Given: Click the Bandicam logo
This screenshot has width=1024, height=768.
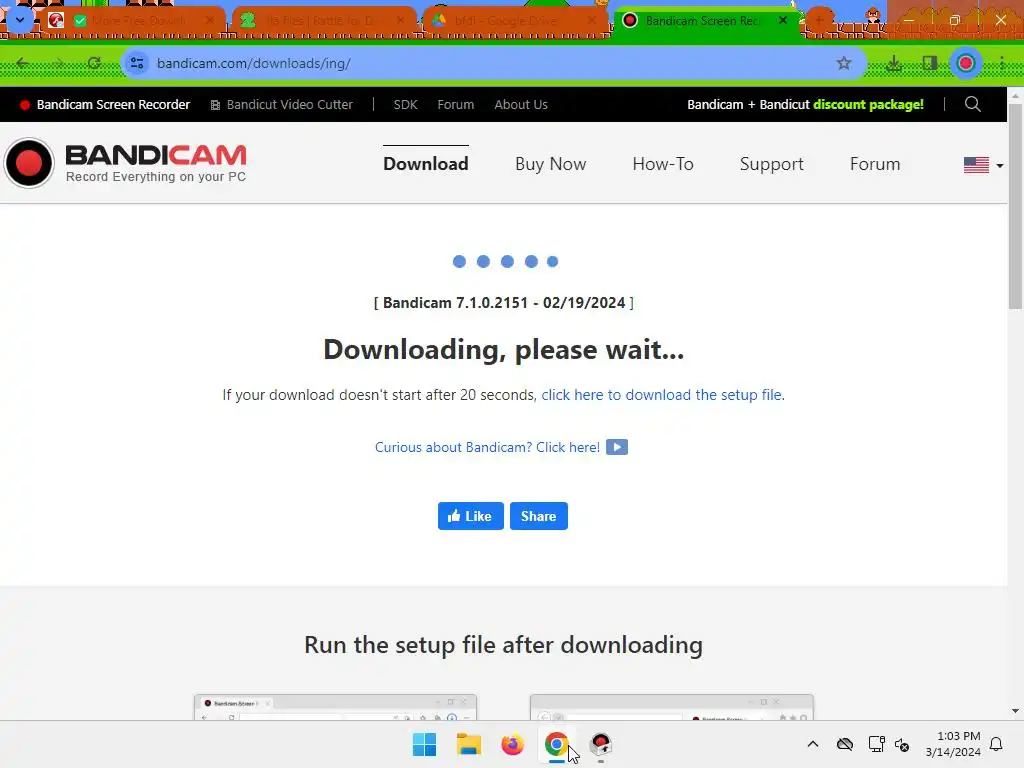Looking at the screenshot, I should pyautogui.click(x=125, y=163).
